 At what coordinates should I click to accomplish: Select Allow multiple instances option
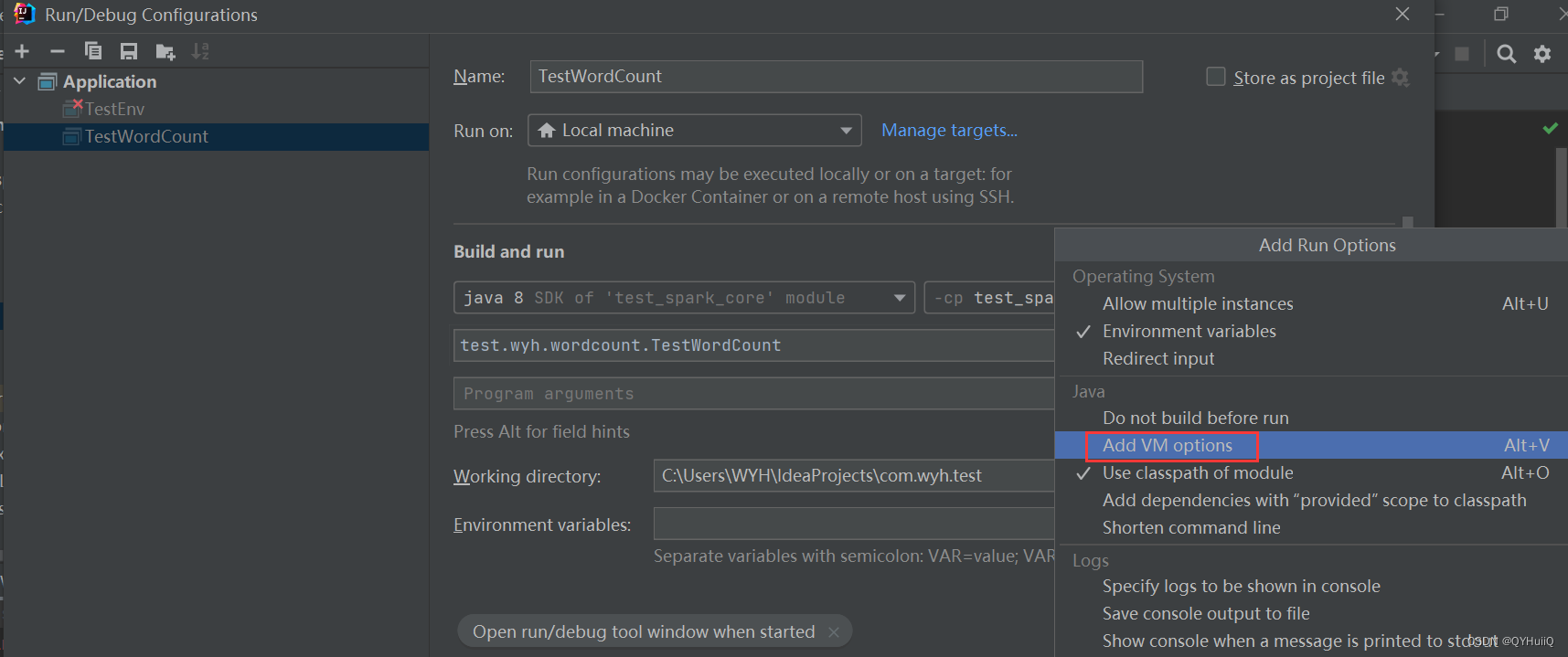tap(1311, 303)
